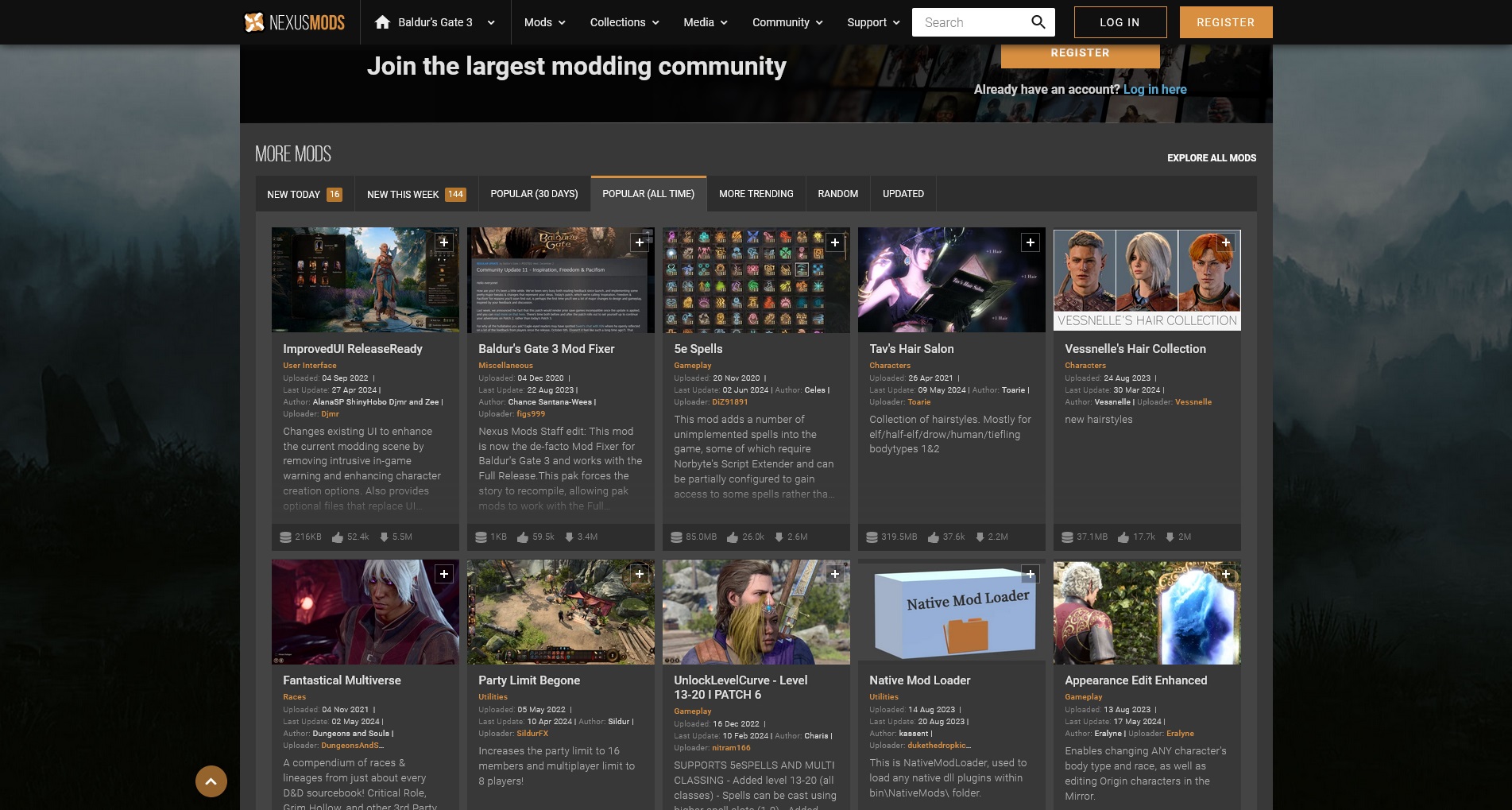Click the home icon beside Baldur's Gate 3
Viewport: 1512px width, 810px height.
coord(382,22)
